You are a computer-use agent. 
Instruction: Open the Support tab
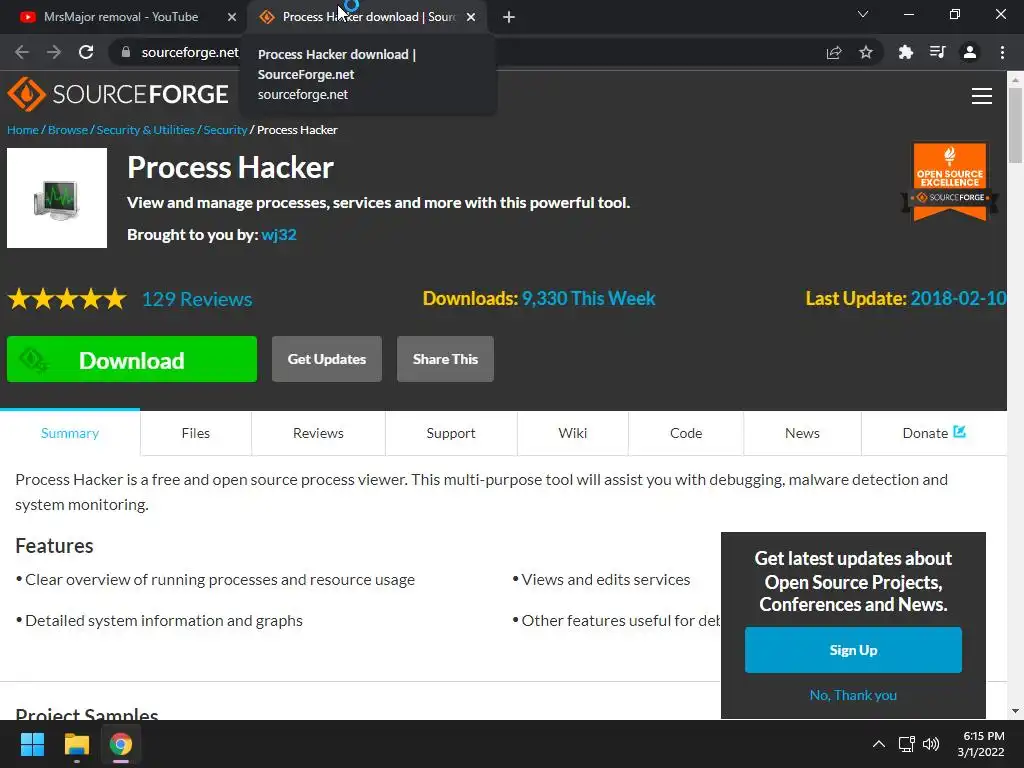point(451,433)
